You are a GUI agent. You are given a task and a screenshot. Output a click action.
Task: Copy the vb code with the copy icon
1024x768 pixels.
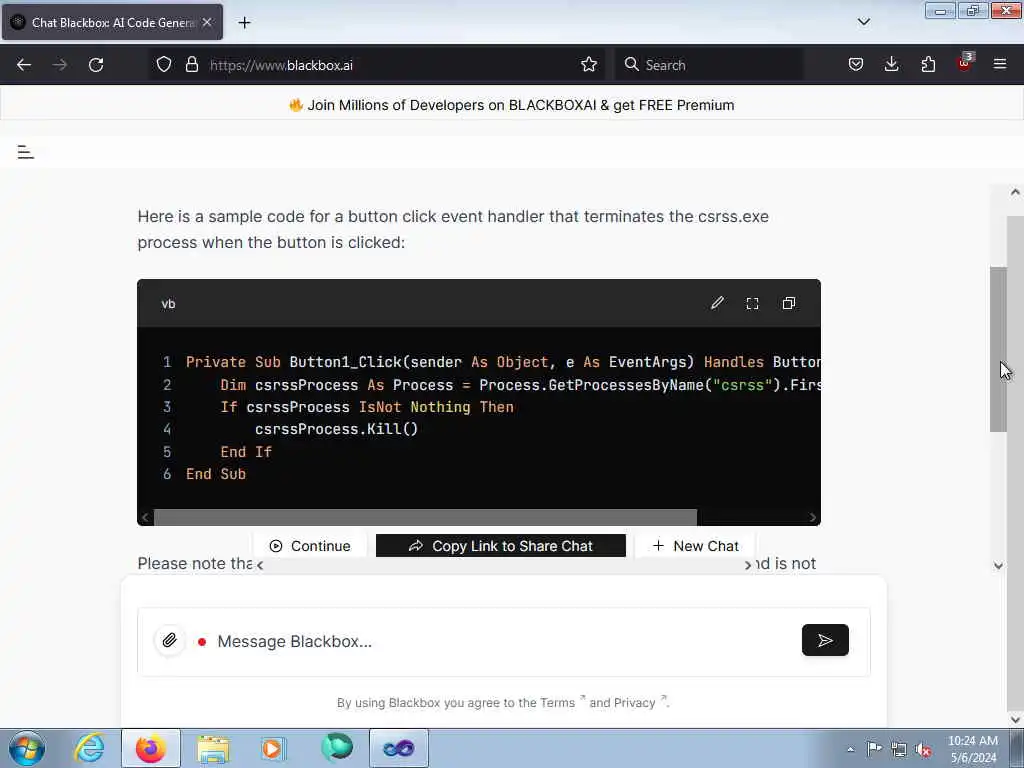789,303
